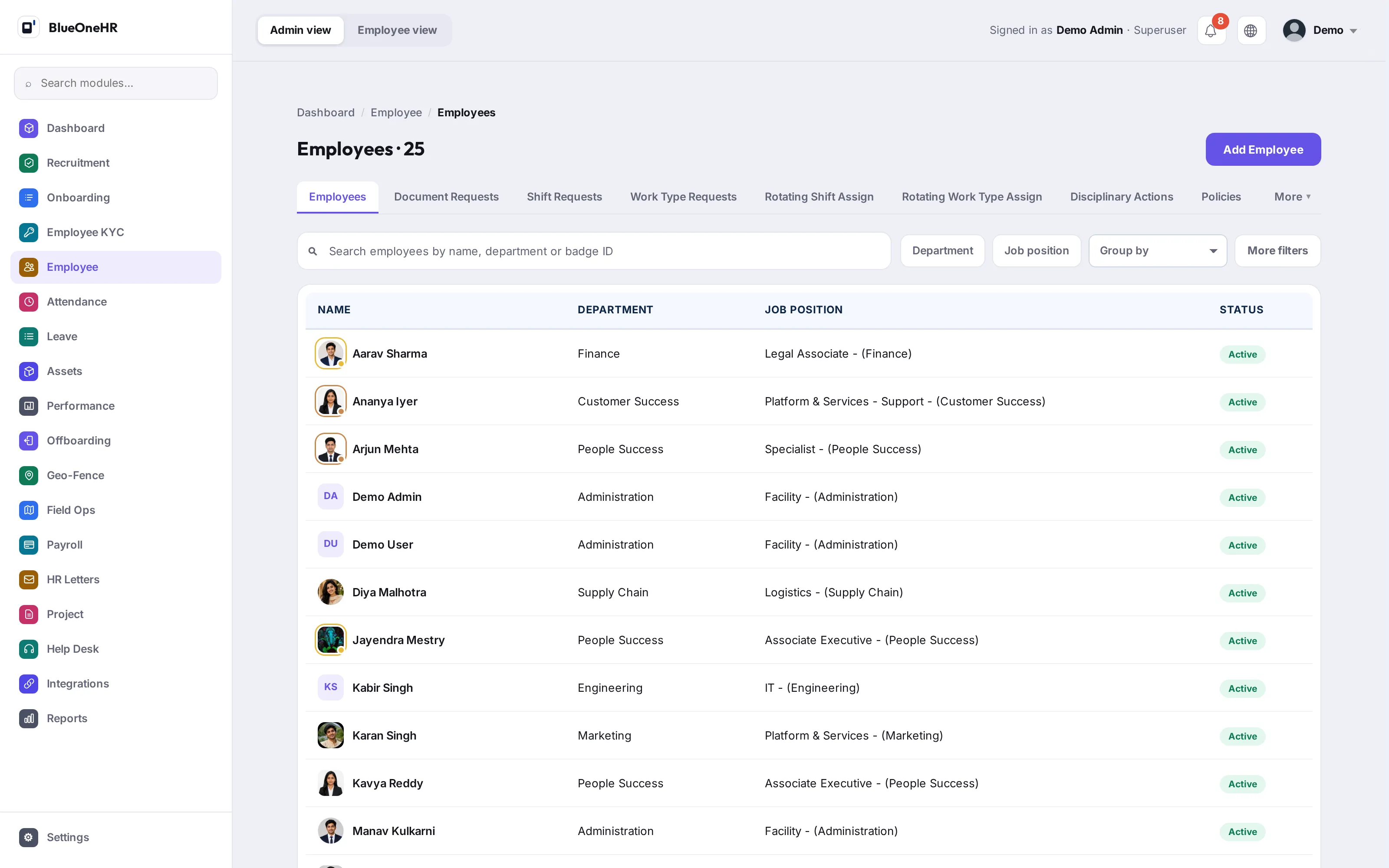Viewport: 1389px width, 868px height.
Task: Open the Assets module
Action: point(116,372)
